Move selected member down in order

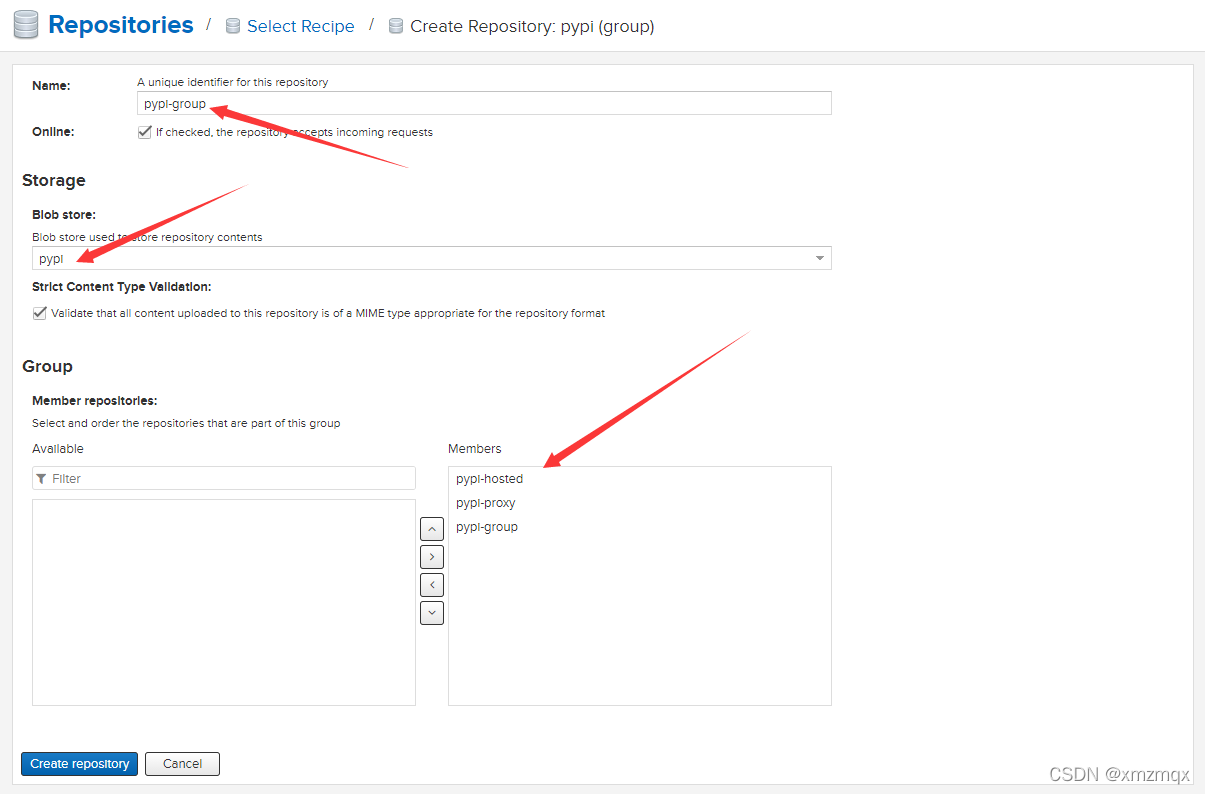[x=432, y=613]
